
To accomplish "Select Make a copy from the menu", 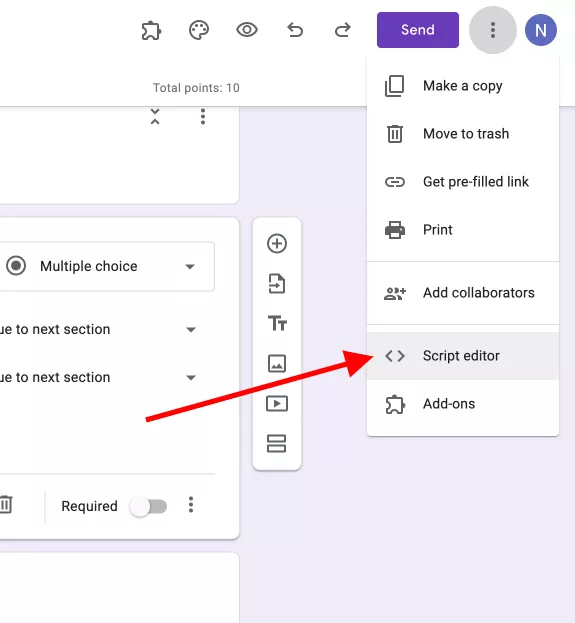I will tap(463, 86).
